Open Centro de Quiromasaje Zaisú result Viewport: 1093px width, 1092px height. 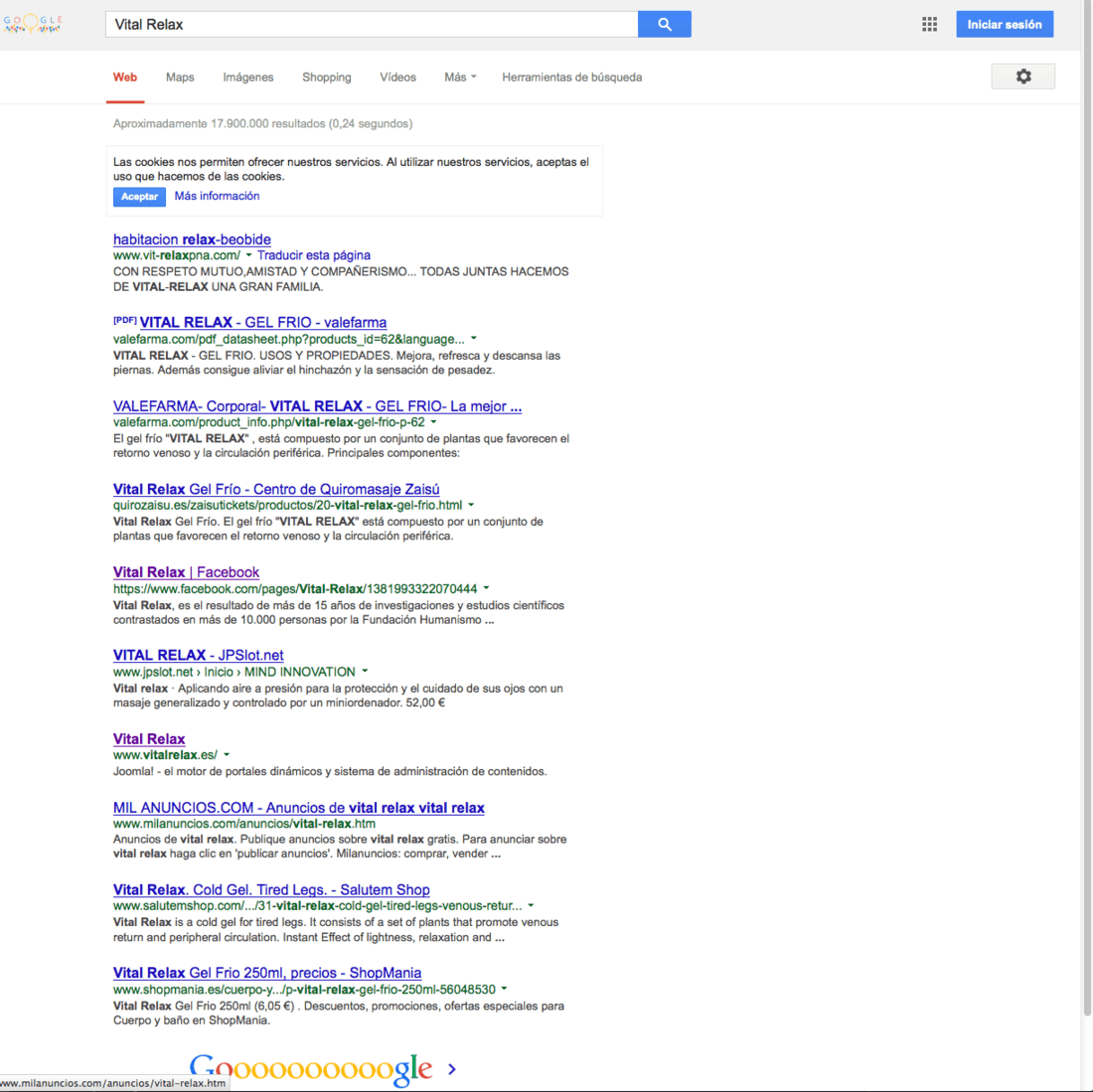tap(276, 489)
